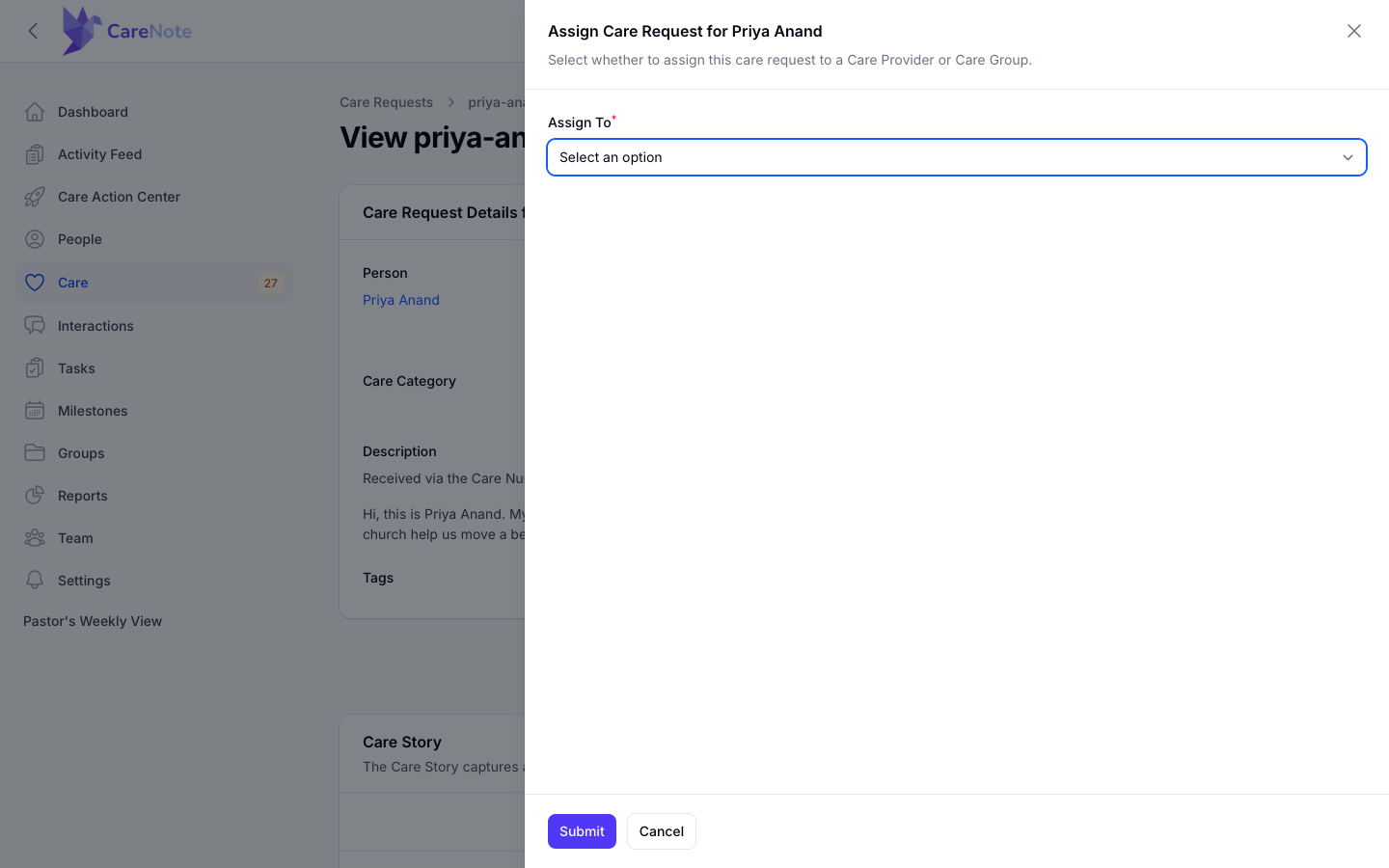Open Activity Feed clipboard icon
1389x868 pixels.
click(35, 154)
